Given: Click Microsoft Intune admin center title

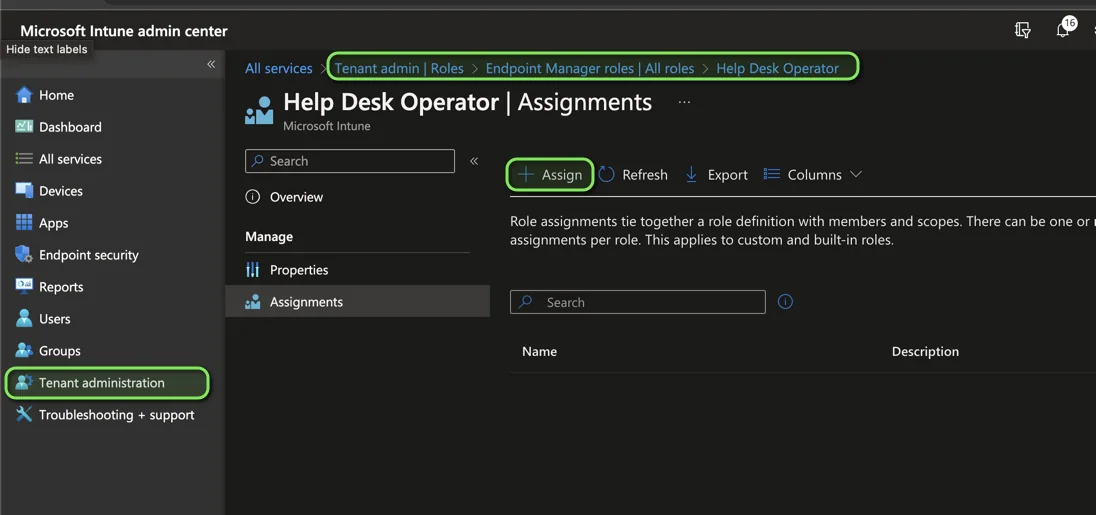Looking at the screenshot, I should click(x=124, y=31).
